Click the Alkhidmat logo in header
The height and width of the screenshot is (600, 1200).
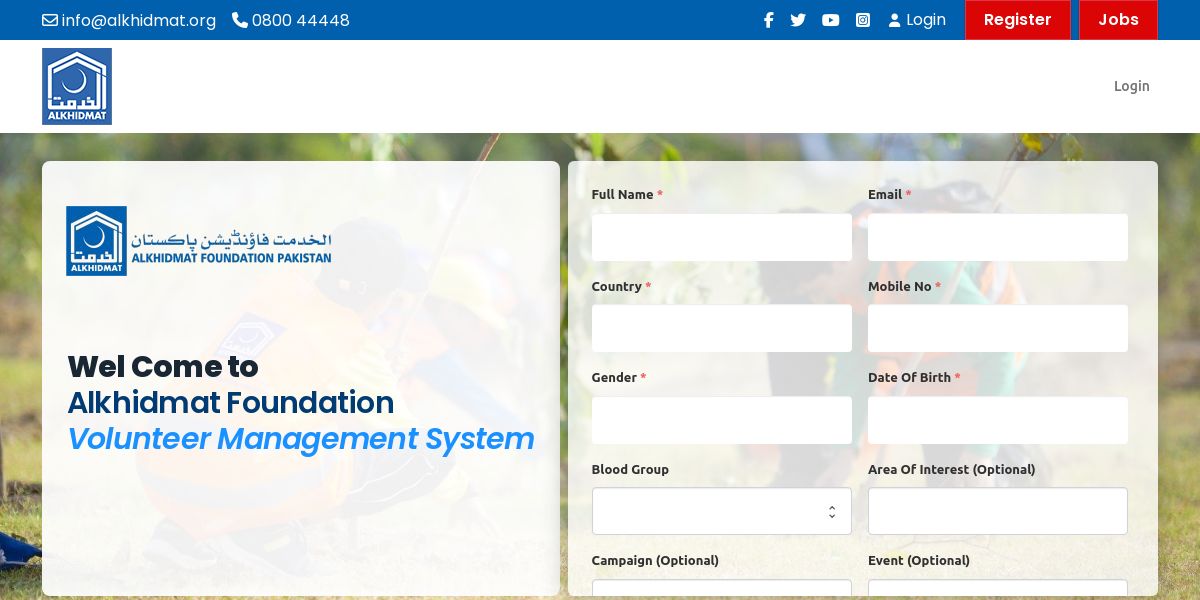coord(77,86)
